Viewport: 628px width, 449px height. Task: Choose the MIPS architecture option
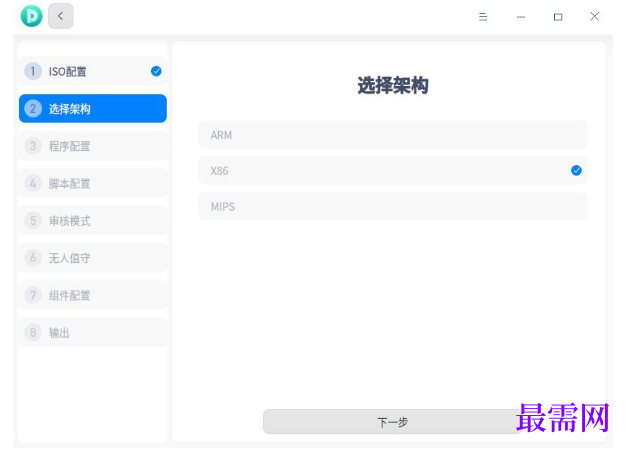[x=392, y=207]
